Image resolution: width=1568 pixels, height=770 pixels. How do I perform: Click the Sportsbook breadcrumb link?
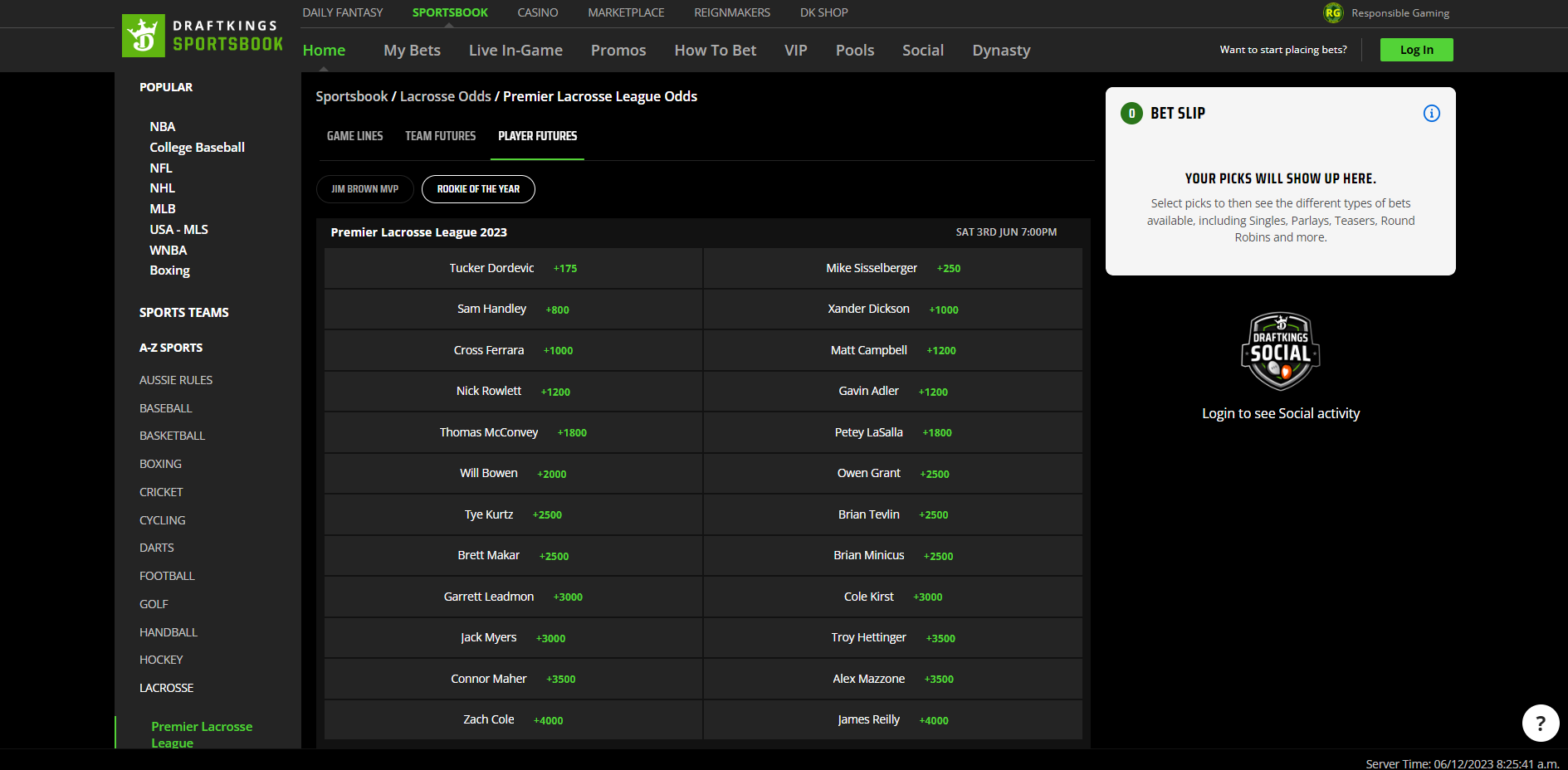tap(352, 96)
